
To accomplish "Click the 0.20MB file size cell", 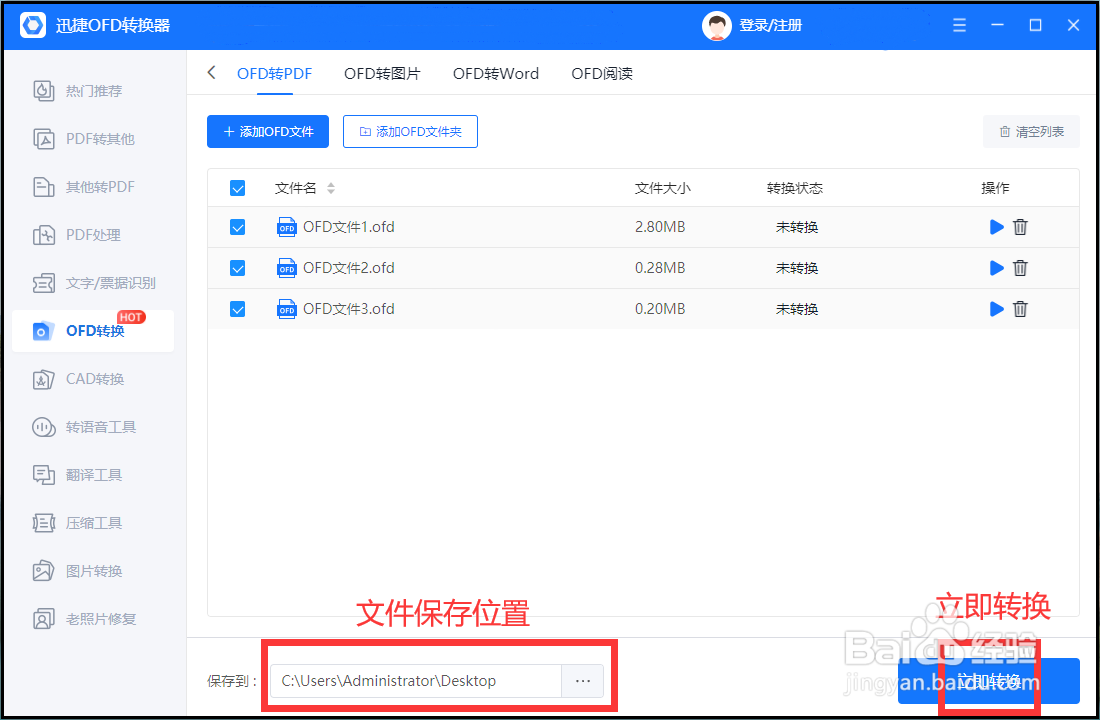I will click(660, 309).
